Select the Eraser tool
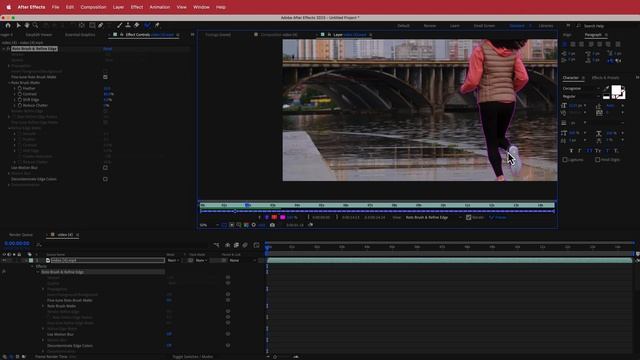Image resolution: width=640 pixels, height=360 pixels. pyautogui.click(x=137, y=25)
